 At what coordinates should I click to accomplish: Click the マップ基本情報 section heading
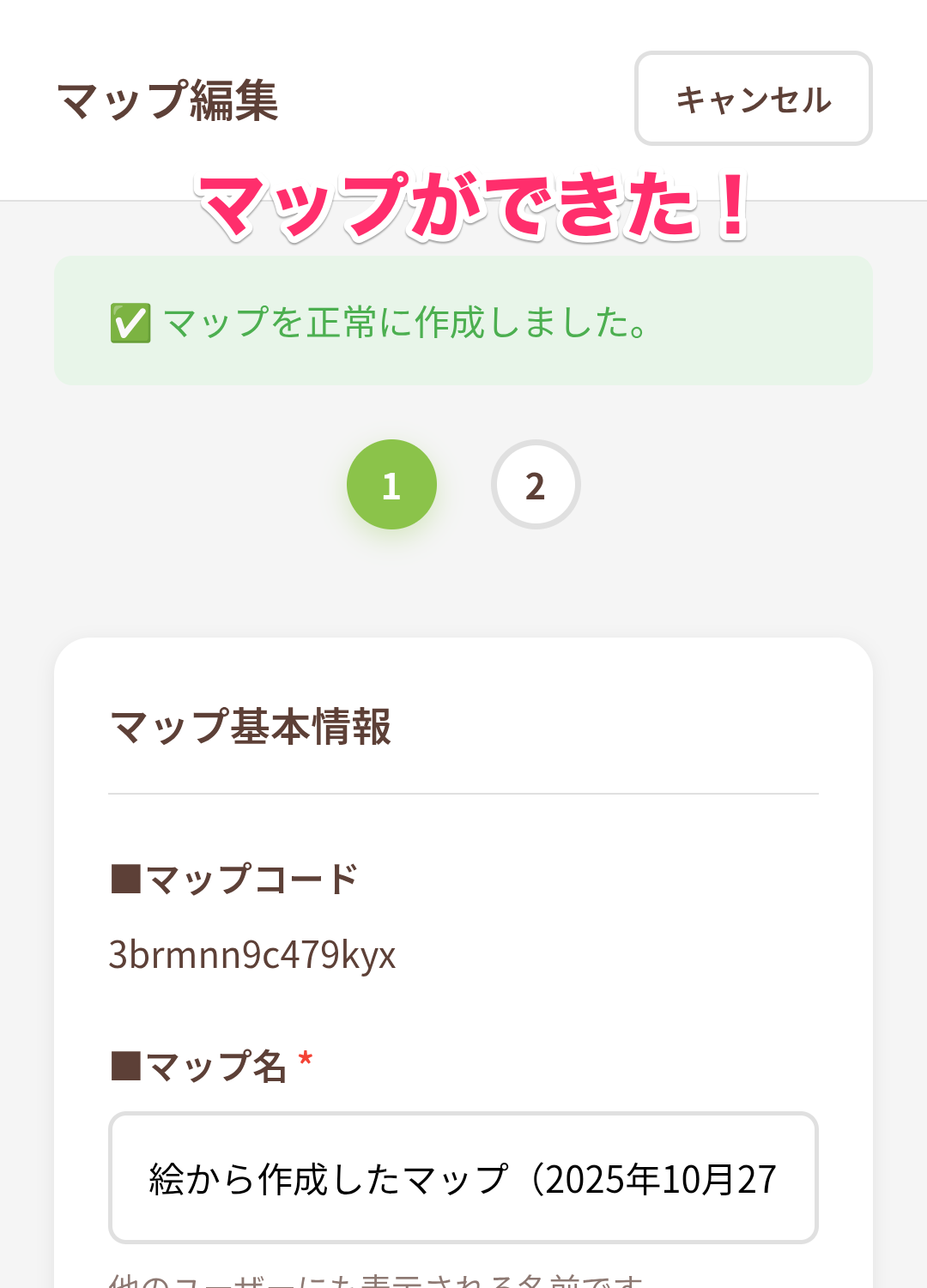coord(251,727)
